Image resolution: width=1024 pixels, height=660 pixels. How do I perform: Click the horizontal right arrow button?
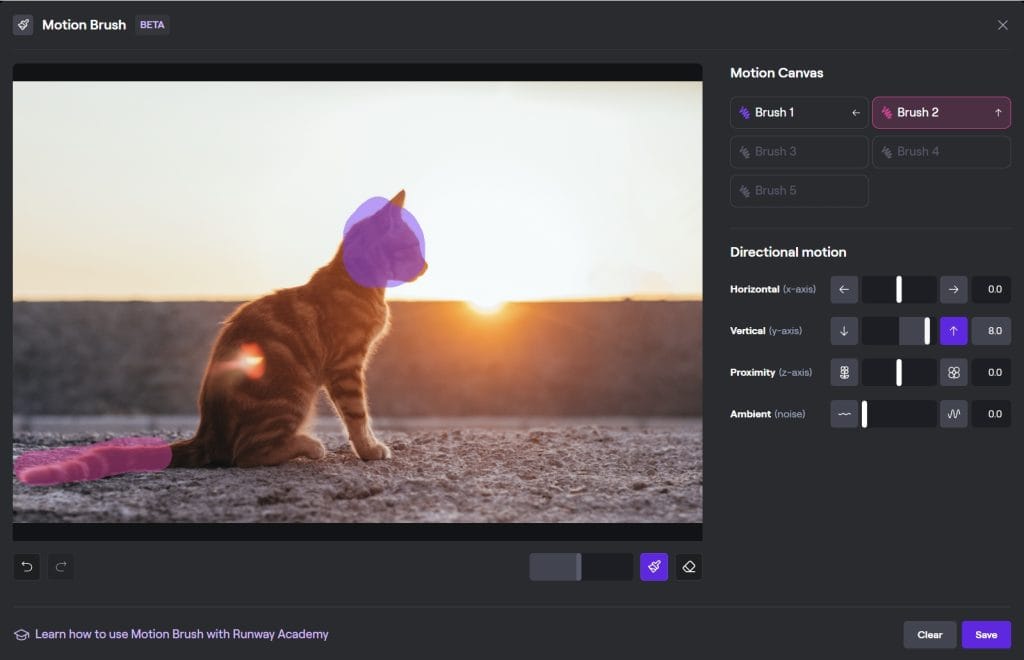(953, 289)
